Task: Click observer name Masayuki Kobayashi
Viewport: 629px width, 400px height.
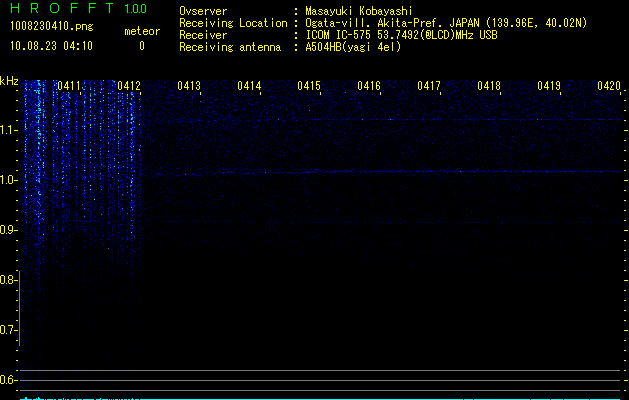Action: pos(359,11)
